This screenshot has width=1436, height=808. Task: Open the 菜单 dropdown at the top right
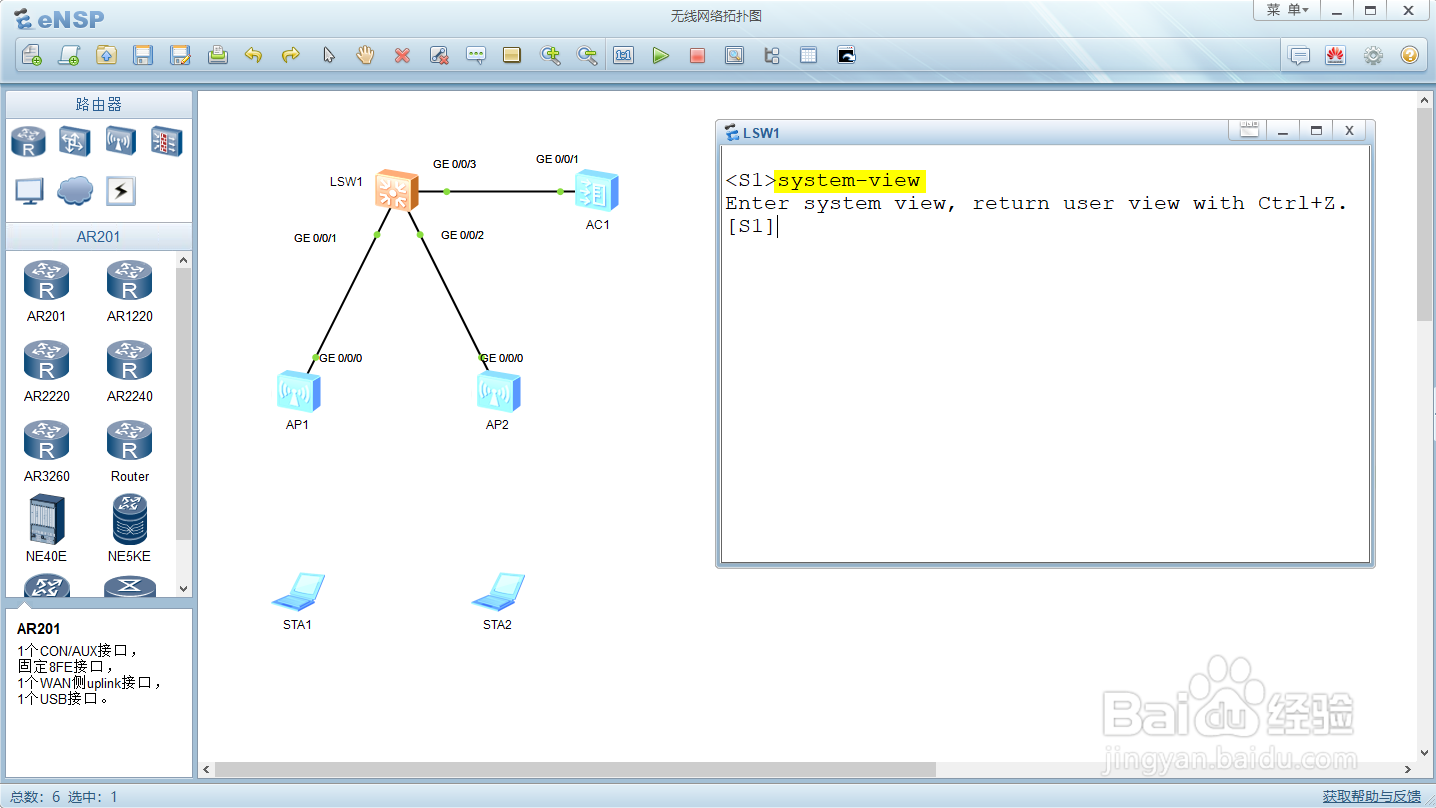point(1287,10)
